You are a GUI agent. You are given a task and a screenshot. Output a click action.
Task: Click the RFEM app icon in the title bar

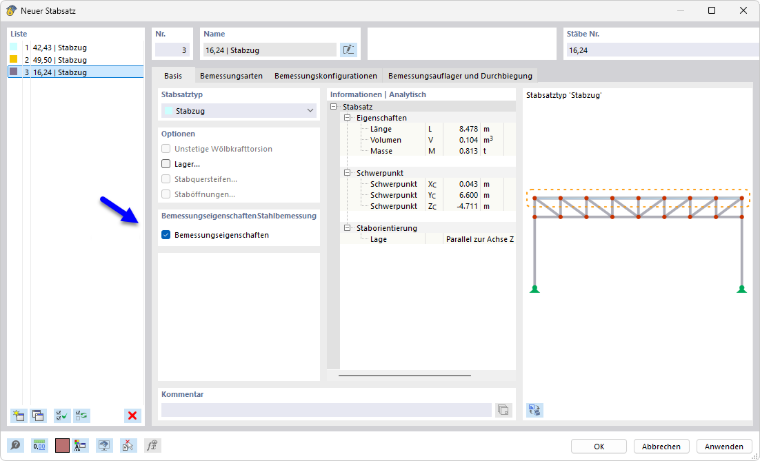point(11,10)
